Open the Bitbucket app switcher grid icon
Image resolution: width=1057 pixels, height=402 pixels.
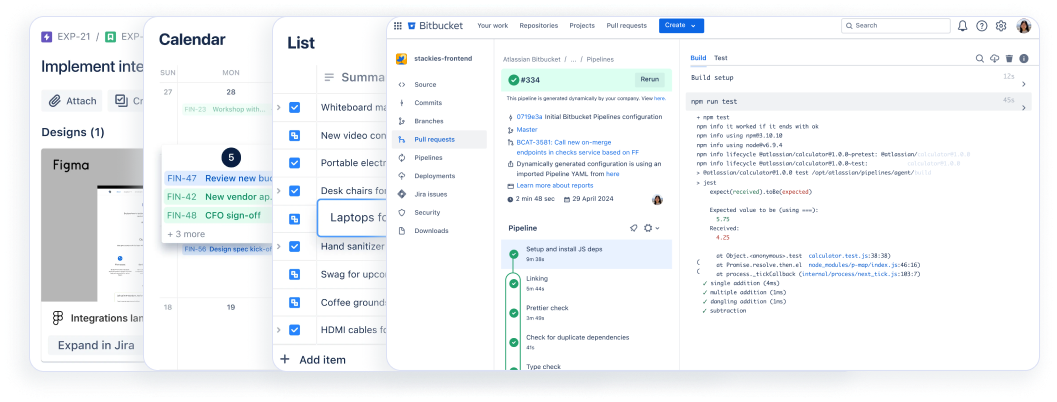(x=398, y=26)
